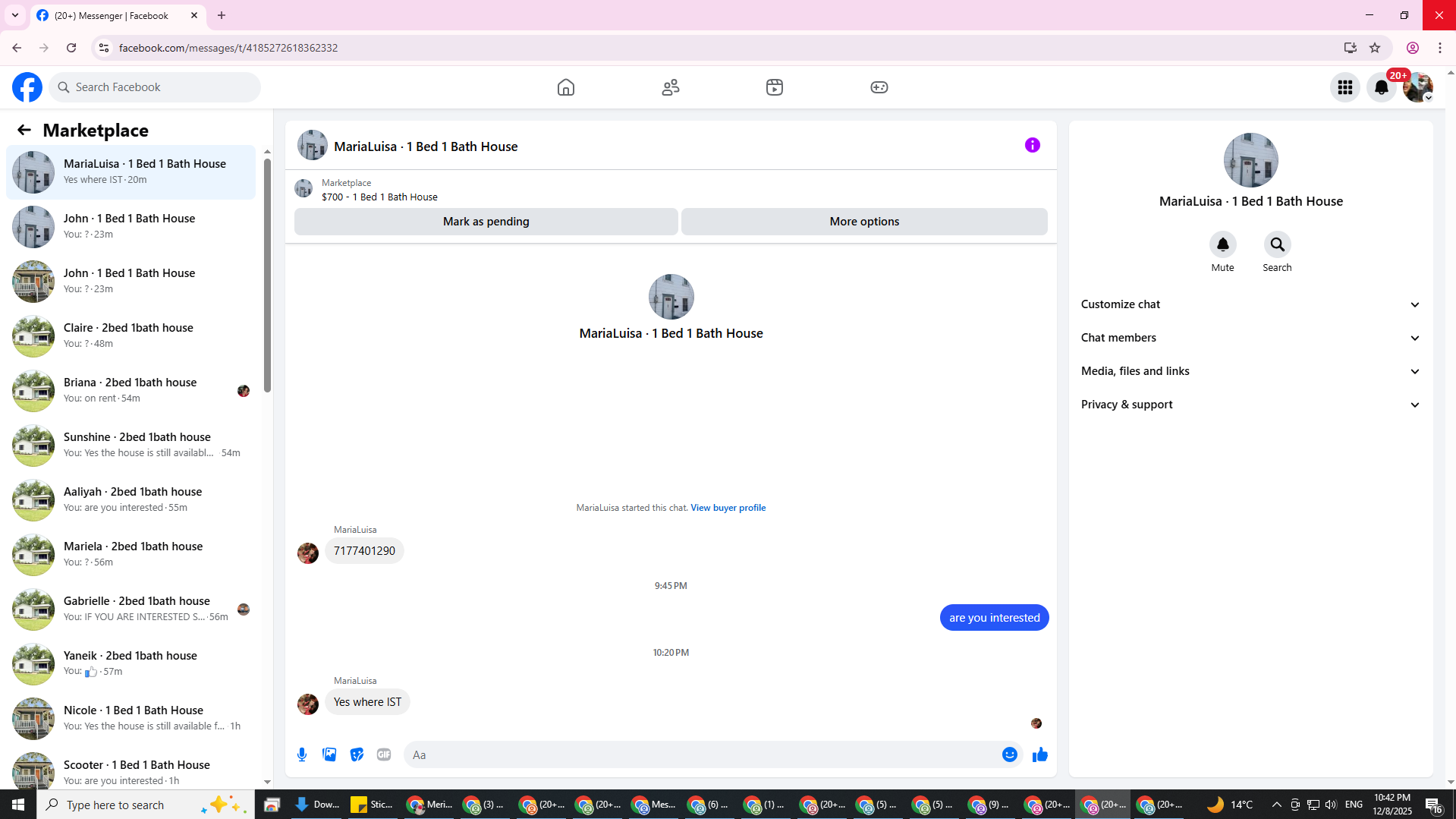Click the 7177401290 message bubble
The height and width of the screenshot is (819, 1456).
coord(364,551)
